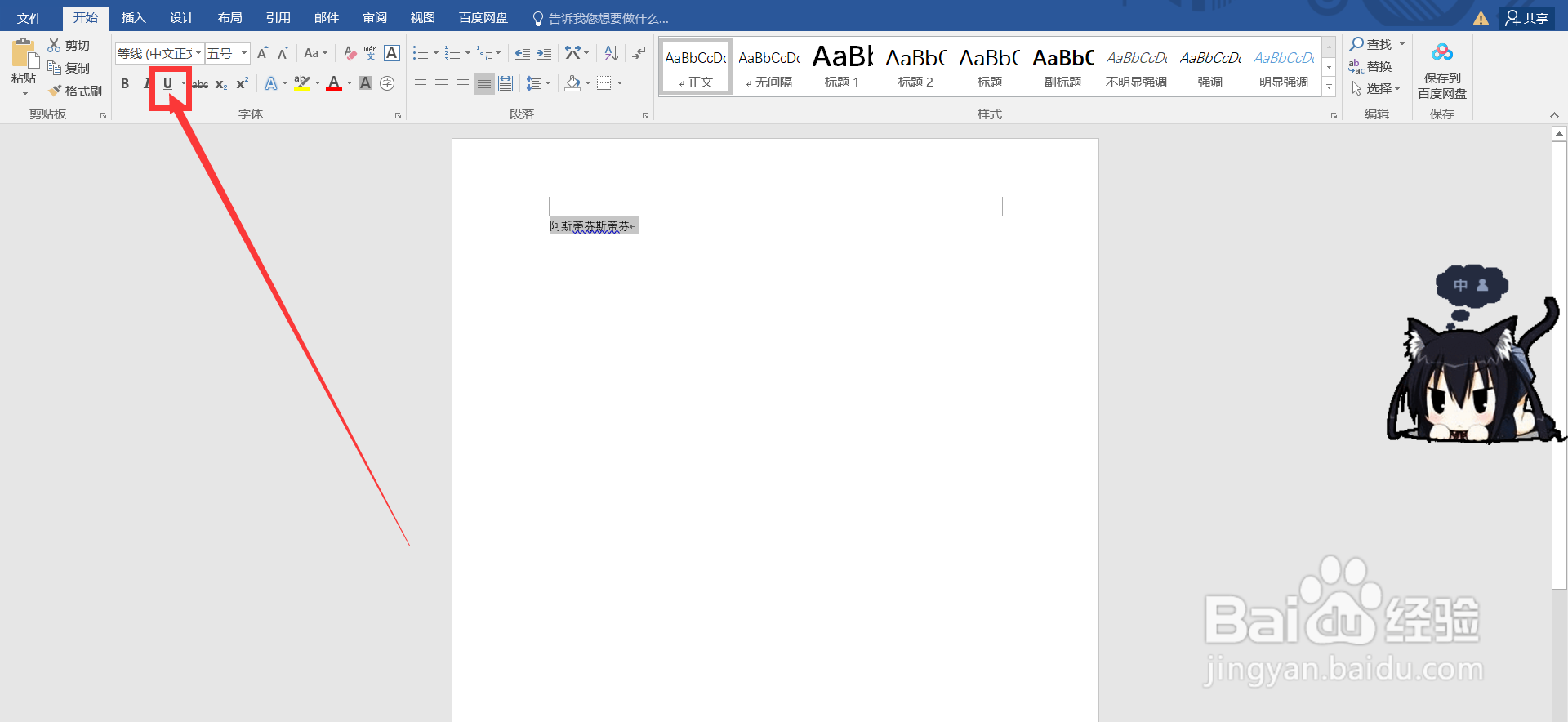Click the numbered list icon
1568x722 pixels.
point(452,53)
